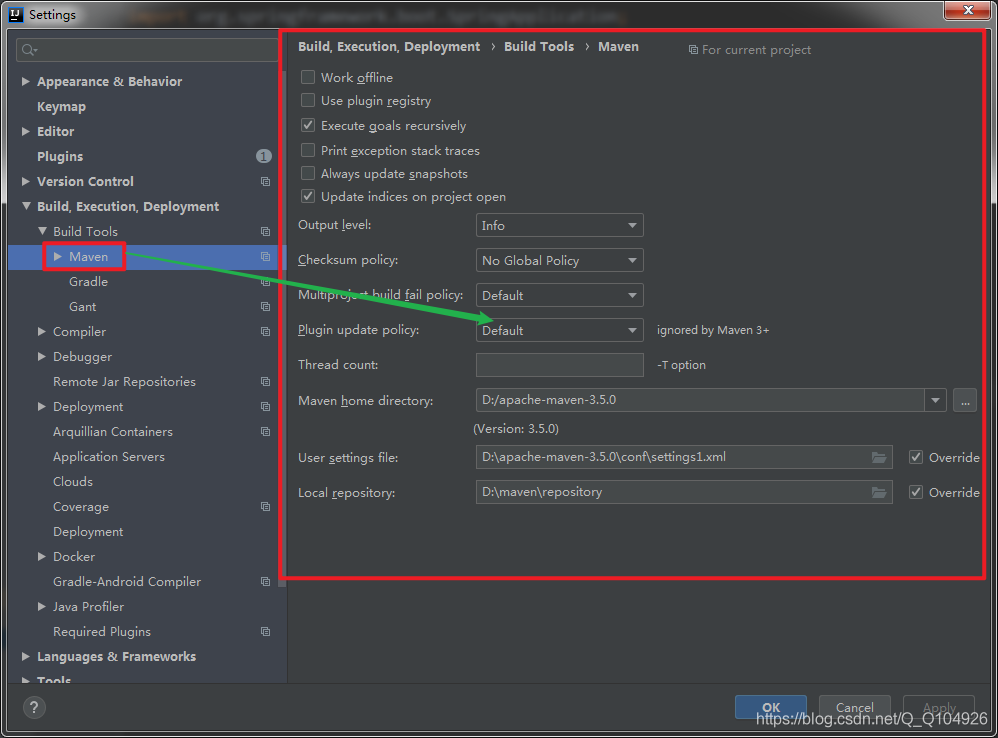This screenshot has height=738, width=998.
Task: Open the Maven home directory dropdown arrow
Action: coord(935,400)
